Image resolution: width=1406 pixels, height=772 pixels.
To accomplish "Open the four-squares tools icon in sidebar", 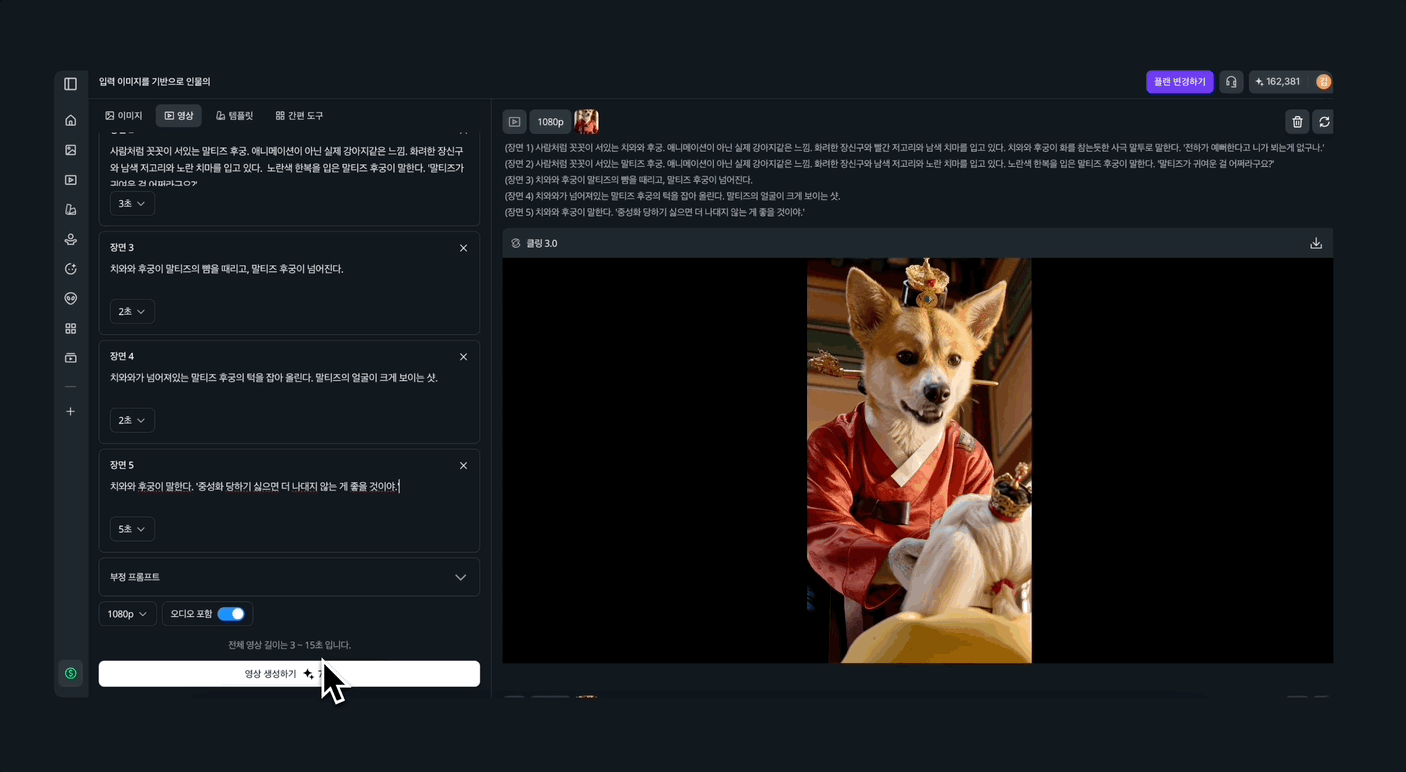I will (x=70, y=328).
